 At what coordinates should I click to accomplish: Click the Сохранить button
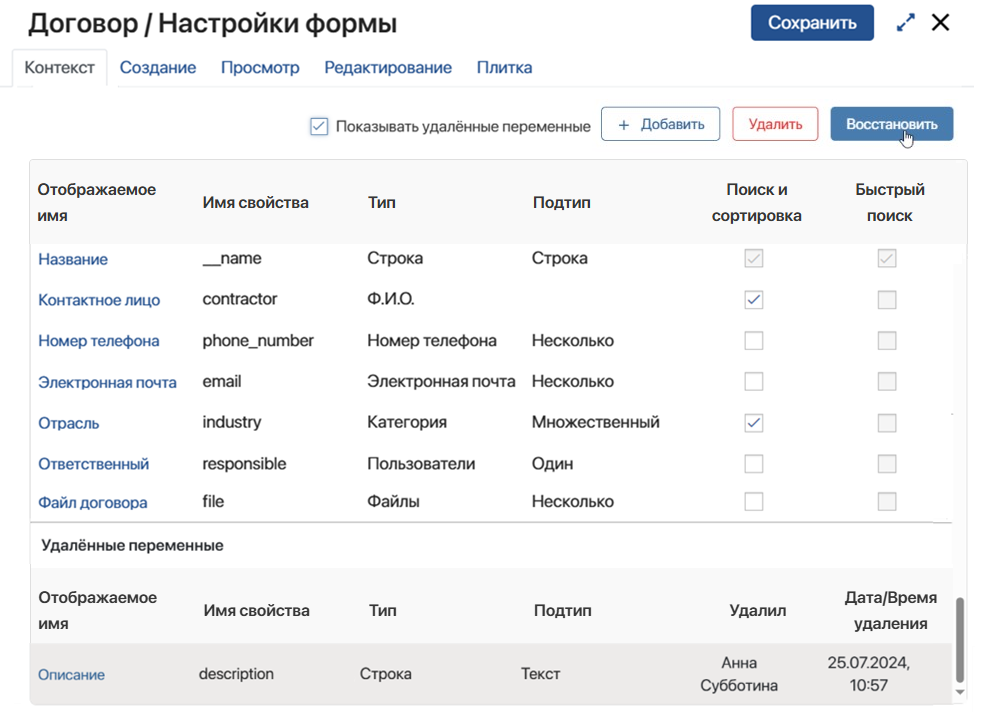[812, 23]
